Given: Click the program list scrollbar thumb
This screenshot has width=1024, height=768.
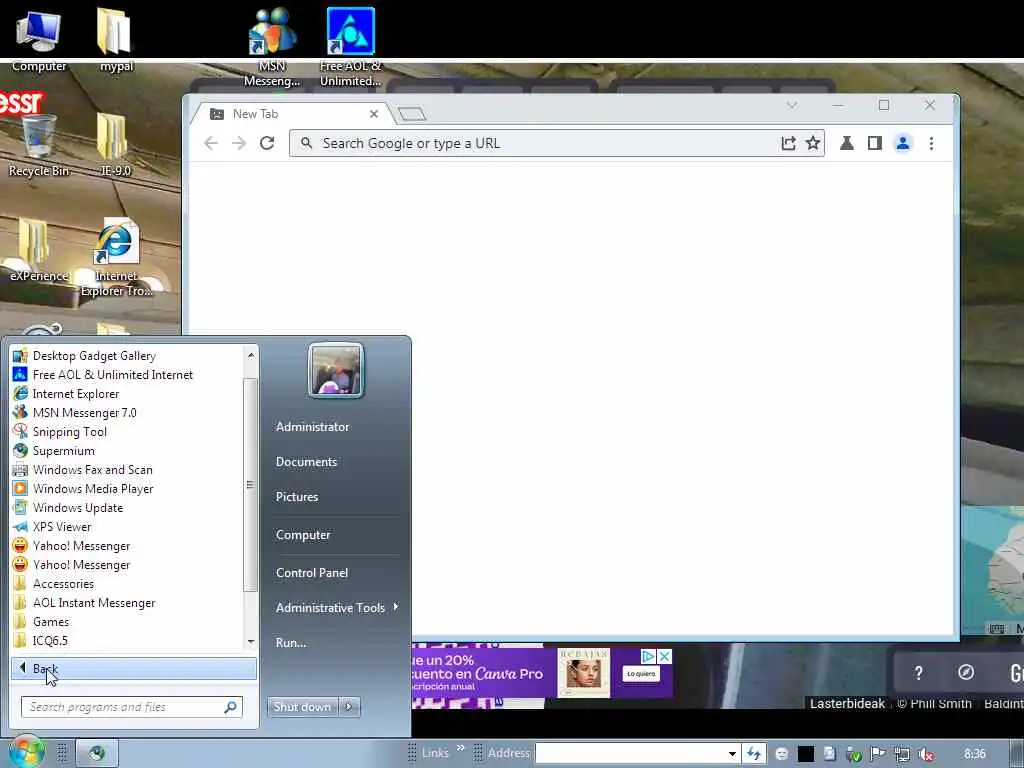Looking at the screenshot, I should [x=250, y=485].
